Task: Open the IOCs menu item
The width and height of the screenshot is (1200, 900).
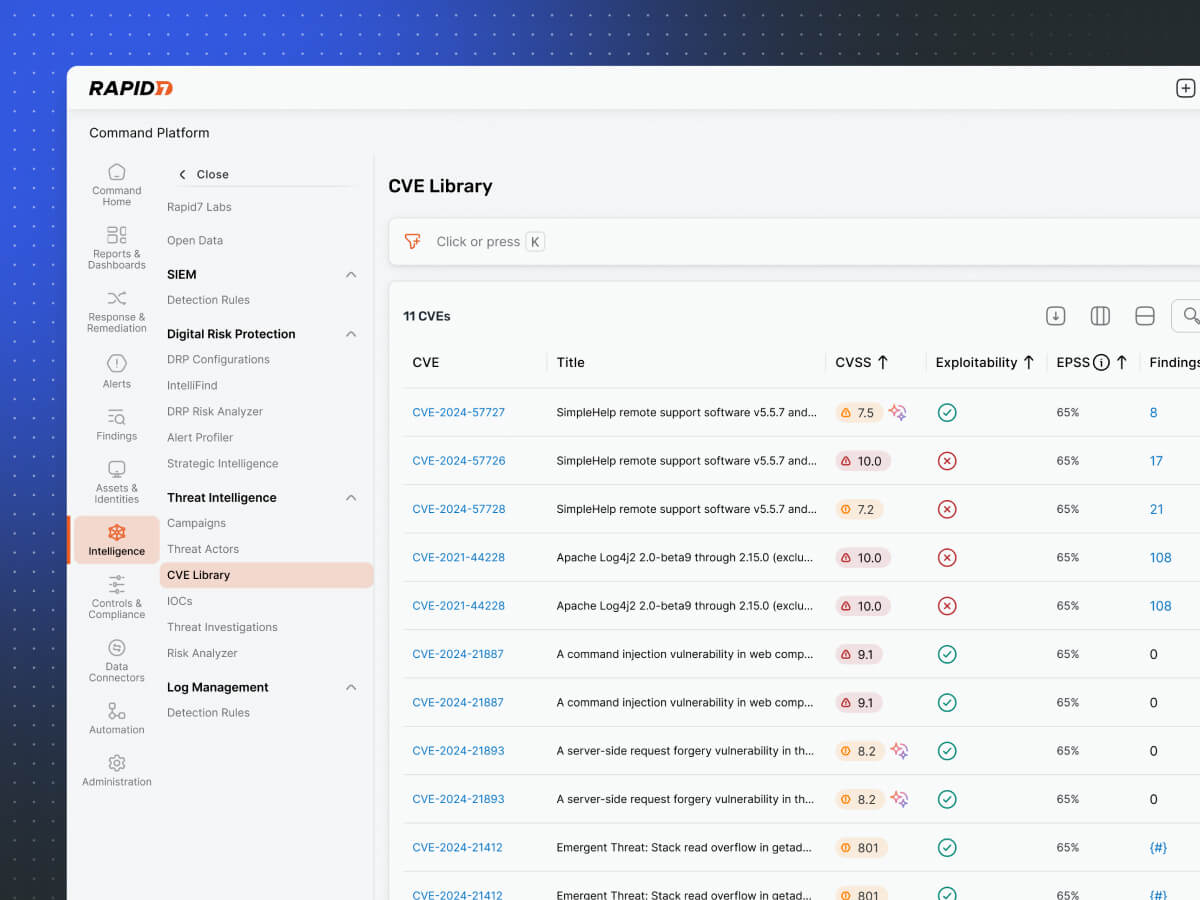Action: 180,601
